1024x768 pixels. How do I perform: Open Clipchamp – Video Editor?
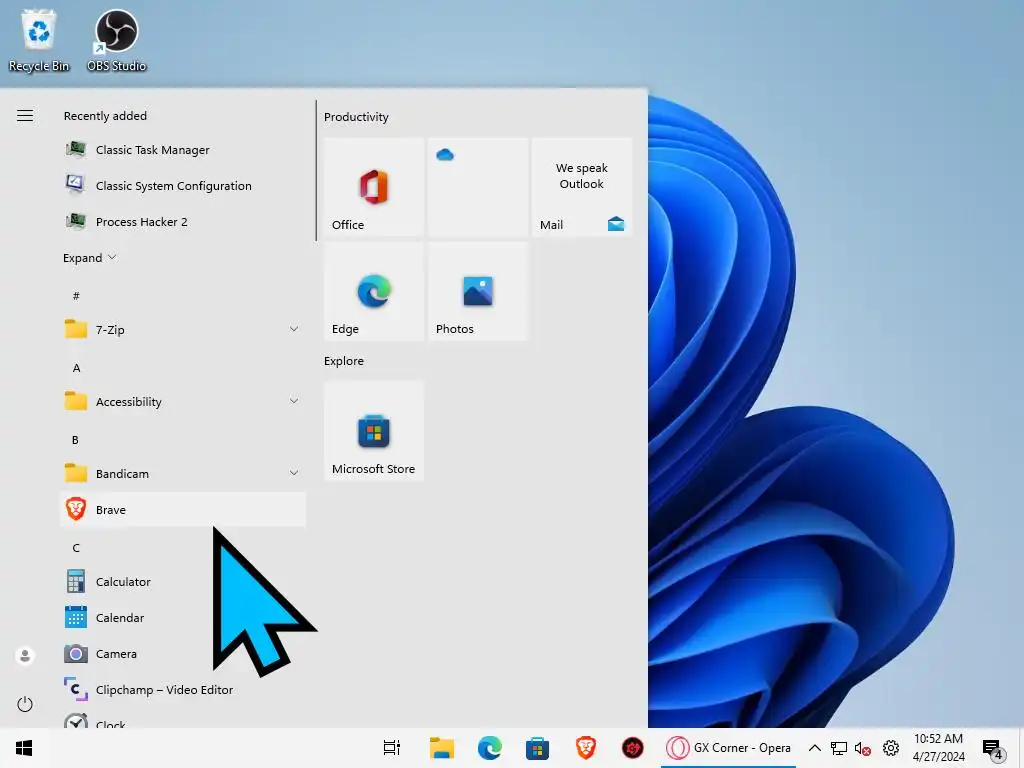tap(183, 689)
